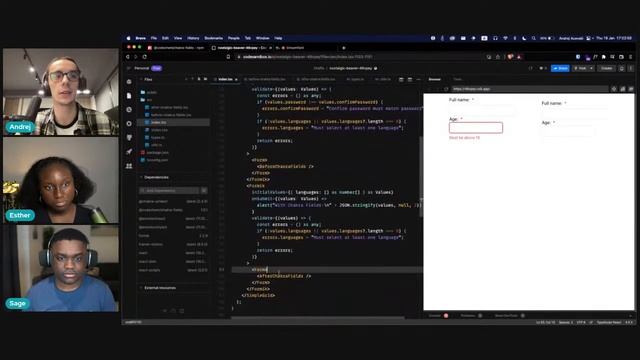Expand the public folder
This screenshot has height=360, width=640.
pyautogui.click(x=149, y=92)
